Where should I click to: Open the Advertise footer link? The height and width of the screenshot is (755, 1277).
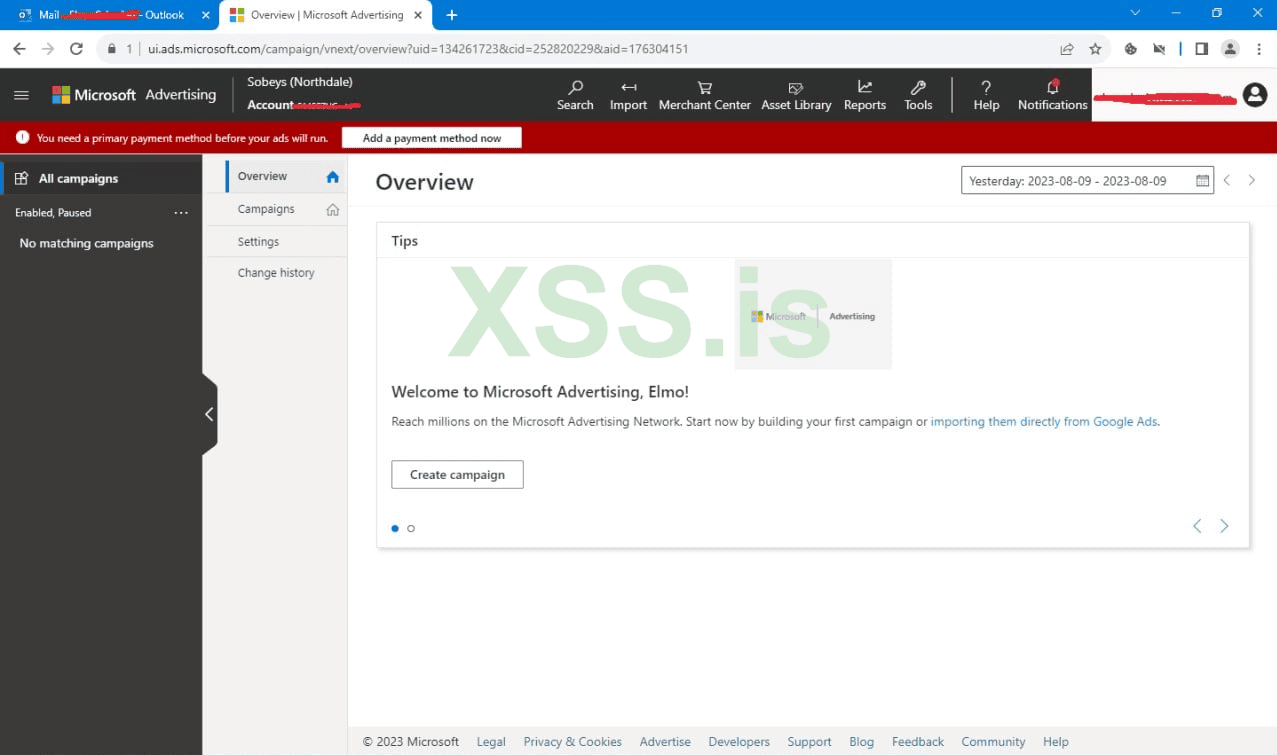click(665, 742)
